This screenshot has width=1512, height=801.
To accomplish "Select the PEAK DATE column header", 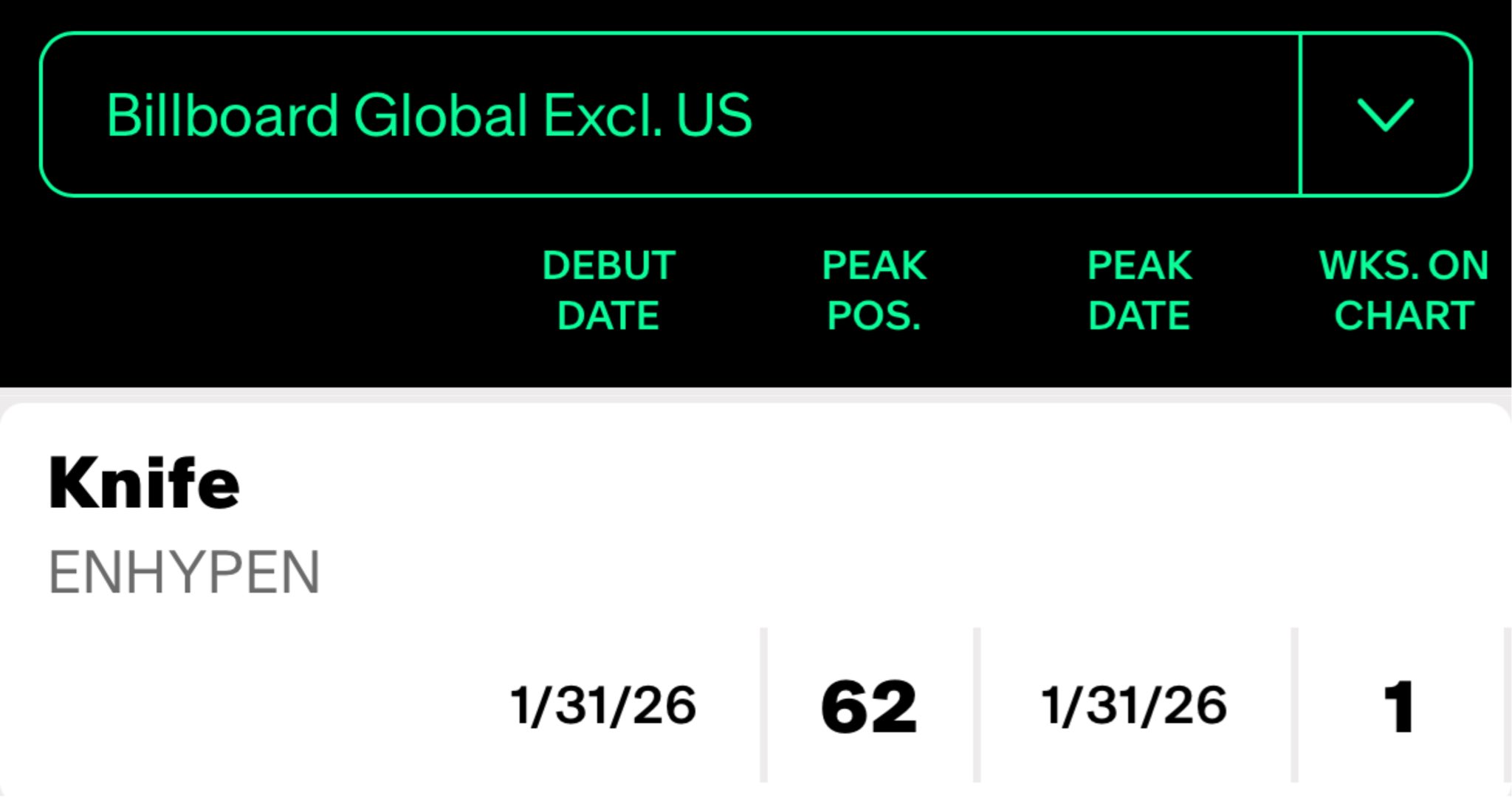I will tap(1139, 290).
